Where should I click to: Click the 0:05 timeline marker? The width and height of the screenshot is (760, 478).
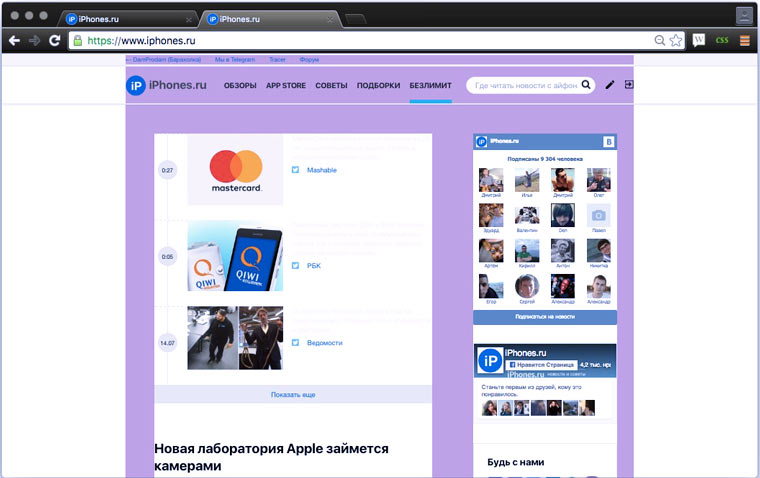click(x=167, y=256)
